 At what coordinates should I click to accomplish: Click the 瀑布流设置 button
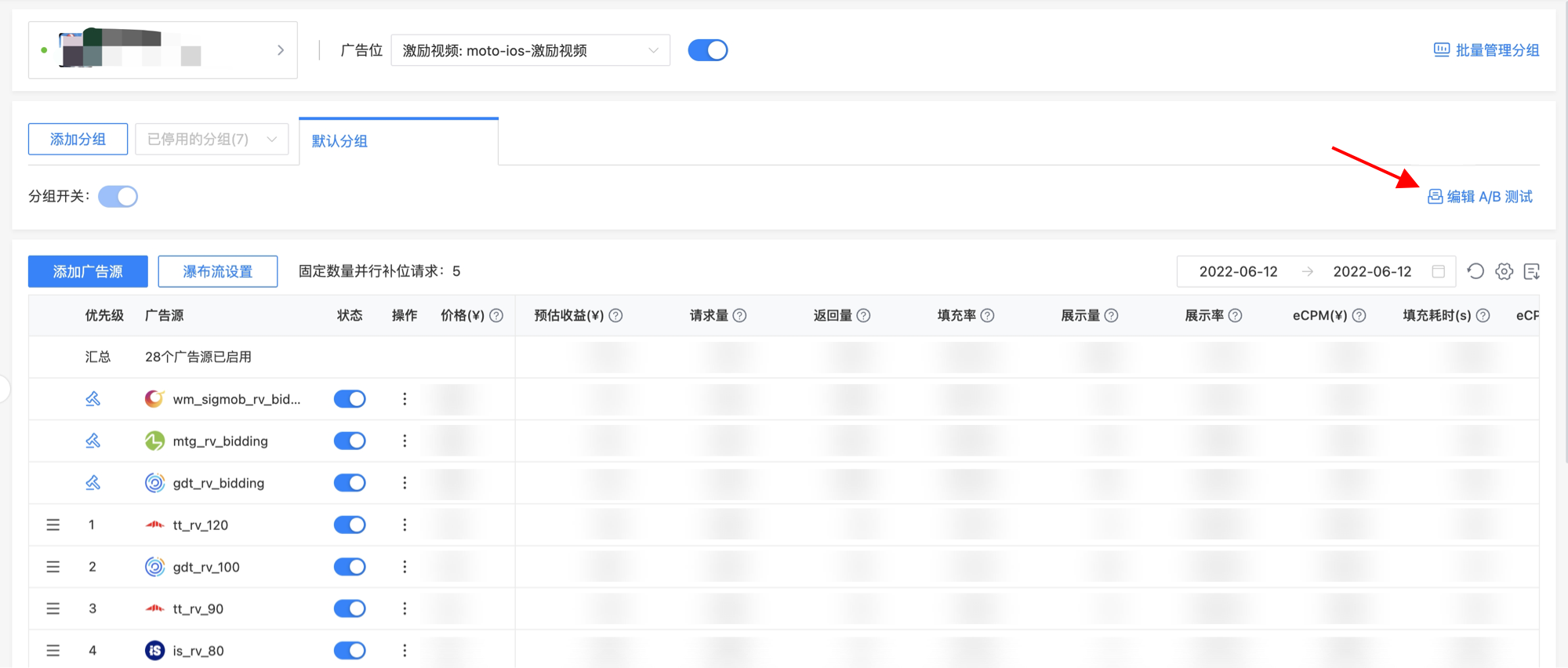coord(218,271)
